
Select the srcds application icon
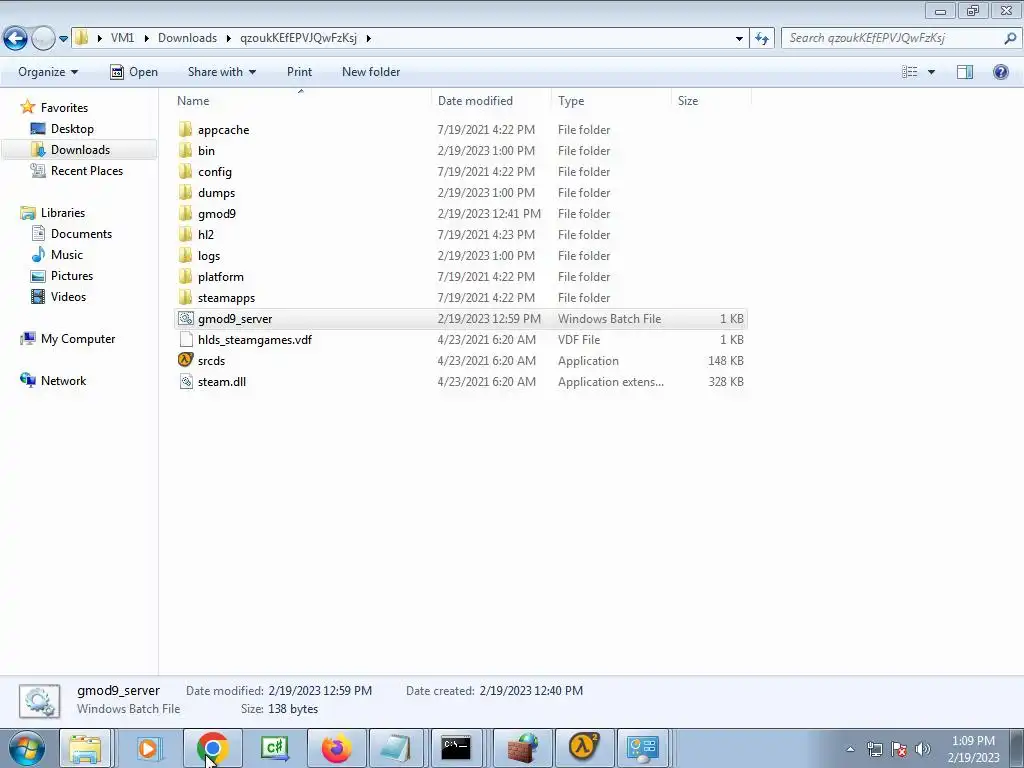point(185,360)
